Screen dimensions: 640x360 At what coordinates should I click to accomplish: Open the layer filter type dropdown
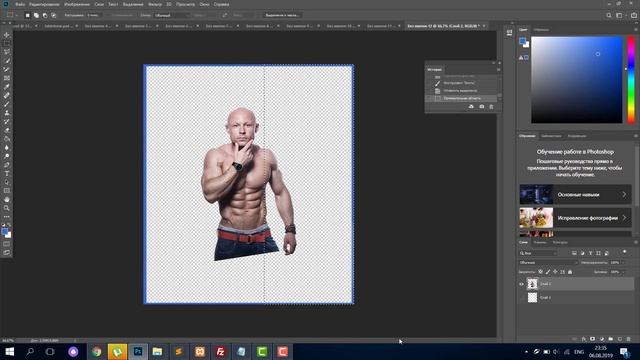(538, 253)
